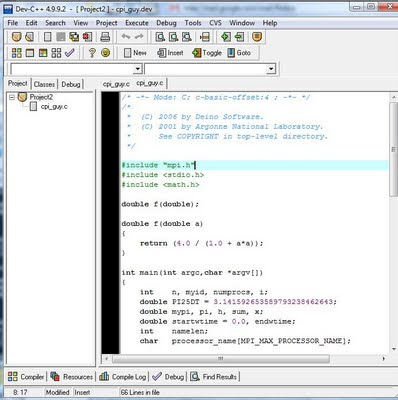
Task: Open the Help menu
Action: tap(270, 23)
